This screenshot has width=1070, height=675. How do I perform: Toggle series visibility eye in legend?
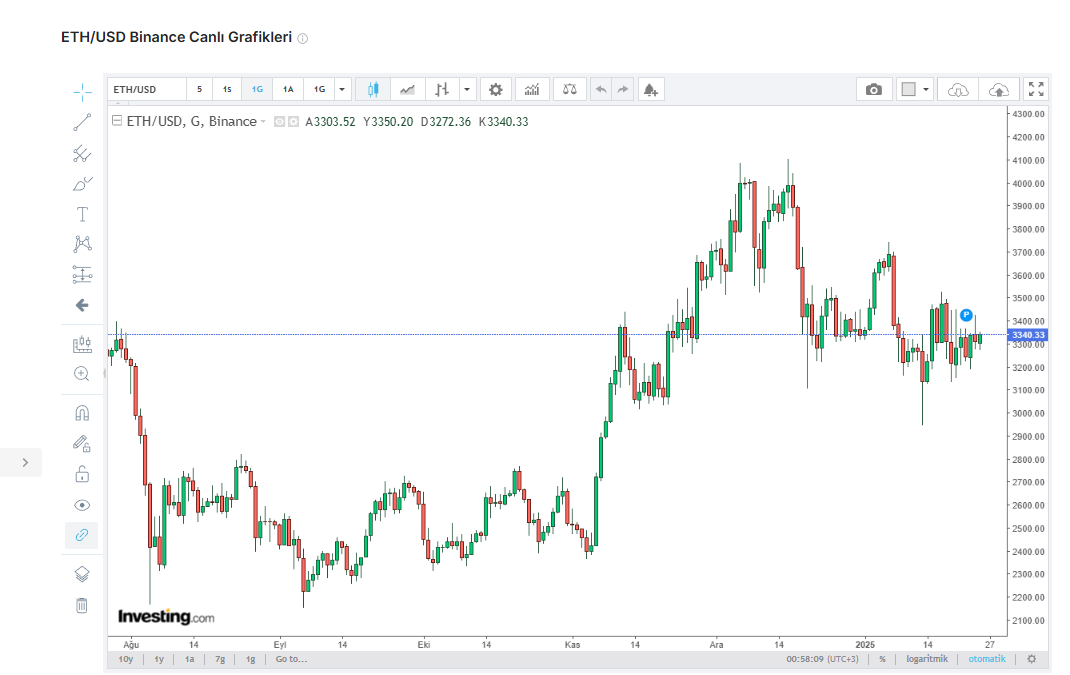click(279, 121)
